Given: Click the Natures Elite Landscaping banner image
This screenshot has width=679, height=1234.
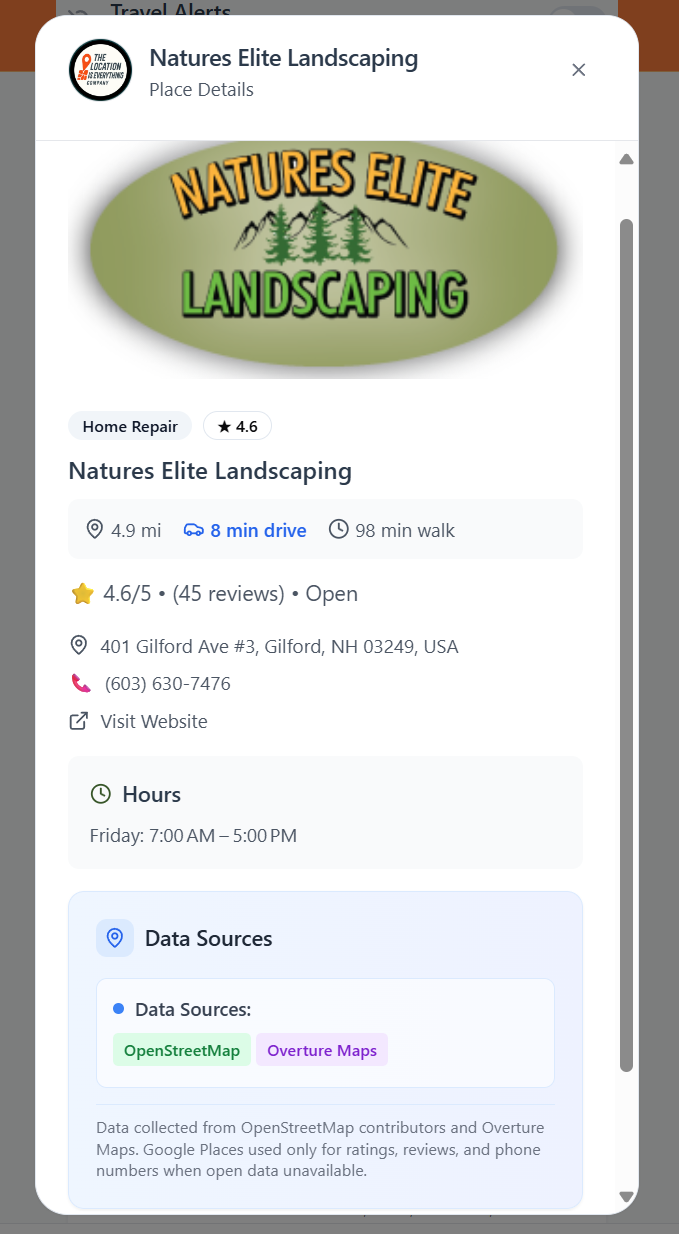Looking at the screenshot, I should tap(325, 260).
